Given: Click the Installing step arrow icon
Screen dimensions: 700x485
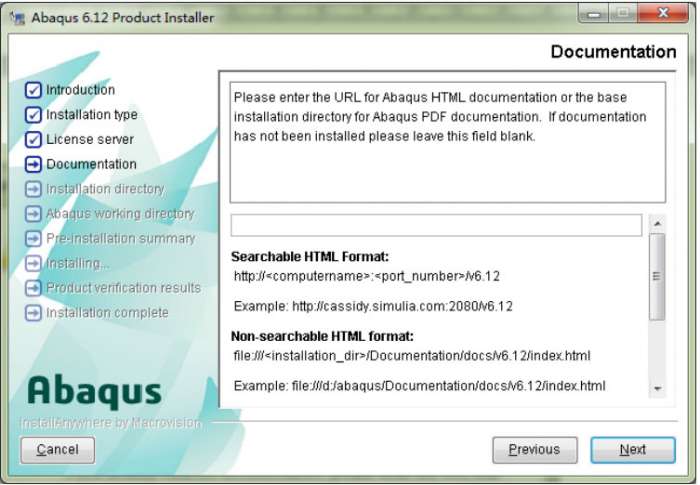Looking at the screenshot, I should [x=33, y=263].
